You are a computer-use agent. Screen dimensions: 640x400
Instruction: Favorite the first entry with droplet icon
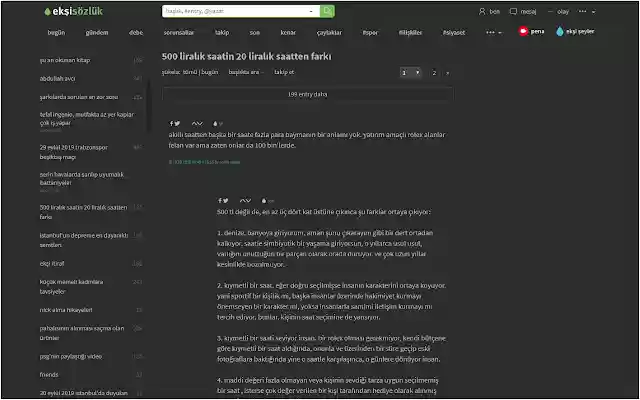tap(216, 124)
